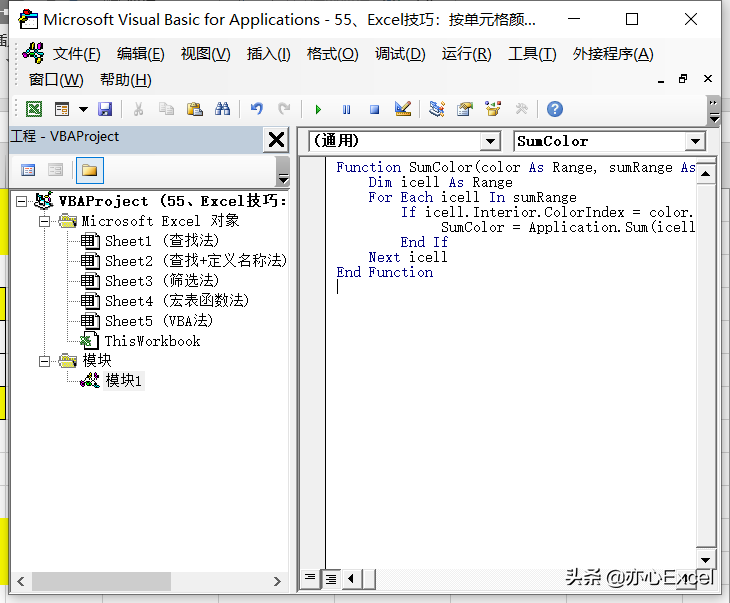Click project panel scroll right arrow
This screenshot has height=603, width=730.
(x=277, y=581)
